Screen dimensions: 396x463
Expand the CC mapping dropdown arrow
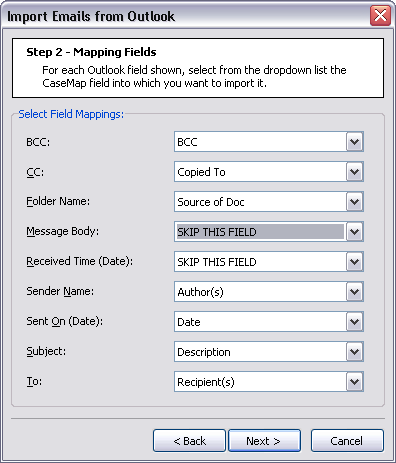[354, 172]
